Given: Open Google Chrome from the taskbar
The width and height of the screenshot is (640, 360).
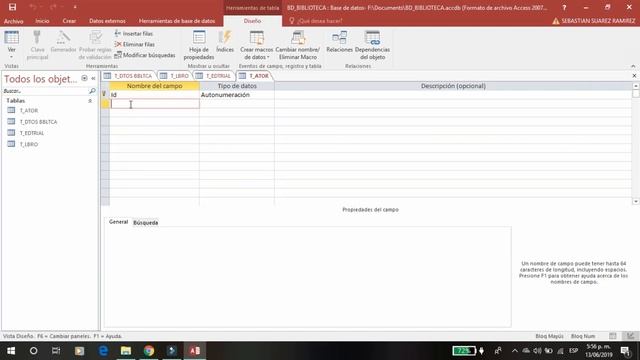Looking at the screenshot, I should pos(149,351).
